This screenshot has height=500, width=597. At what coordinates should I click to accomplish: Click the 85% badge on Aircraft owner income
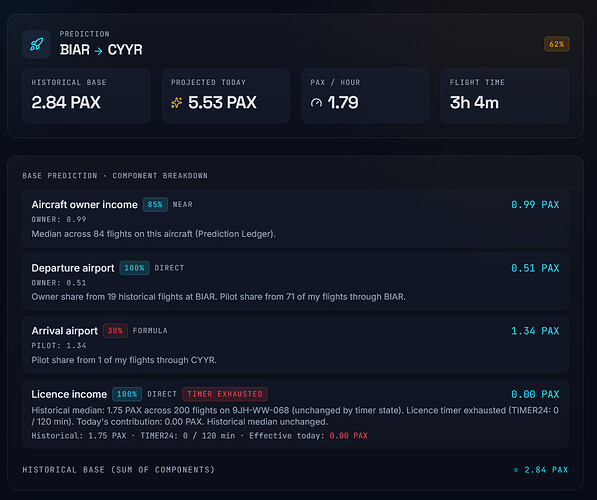tap(155, 204)
